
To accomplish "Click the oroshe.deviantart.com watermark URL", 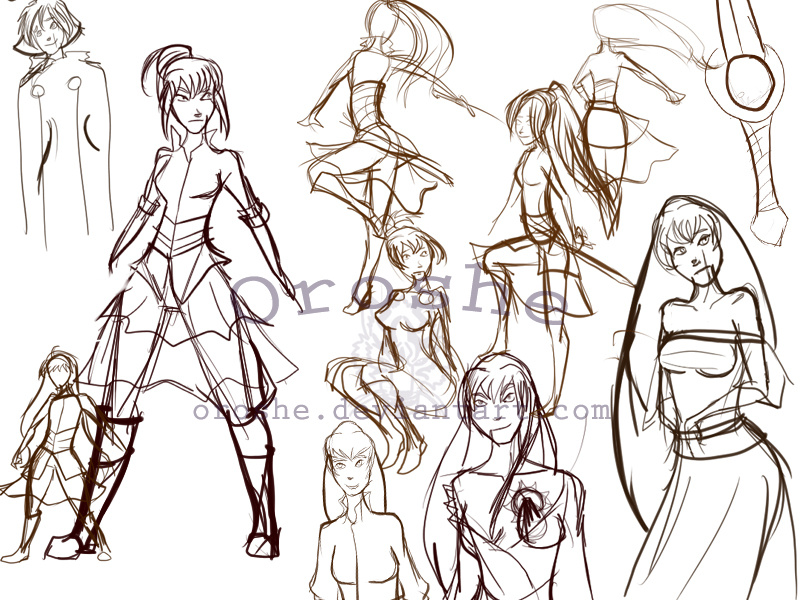I will pyautogui.click(x=401, y=411).
